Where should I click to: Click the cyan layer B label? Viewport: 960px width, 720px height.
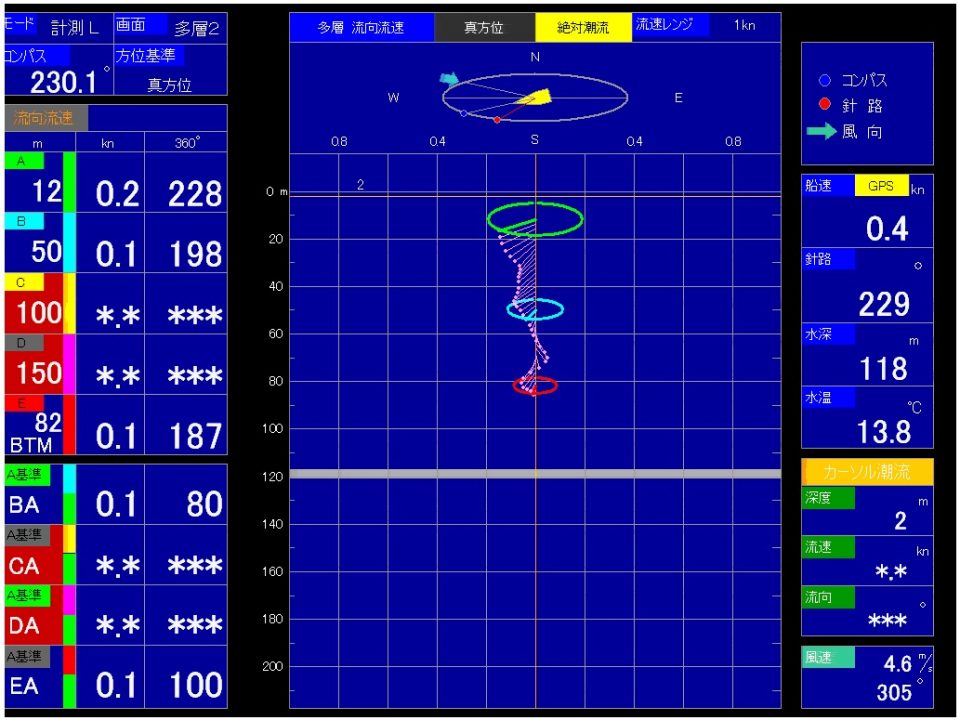pos(24,221)
